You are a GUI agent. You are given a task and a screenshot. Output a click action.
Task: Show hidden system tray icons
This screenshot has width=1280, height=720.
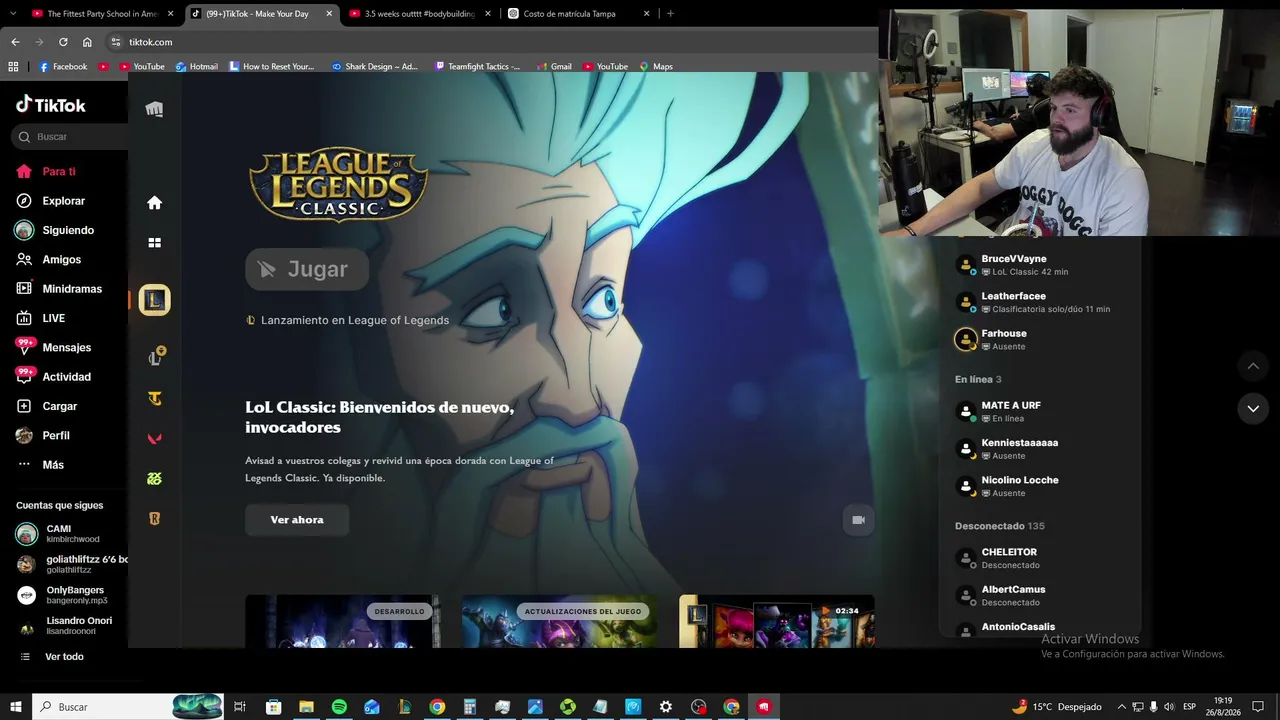coord(1121,707)
